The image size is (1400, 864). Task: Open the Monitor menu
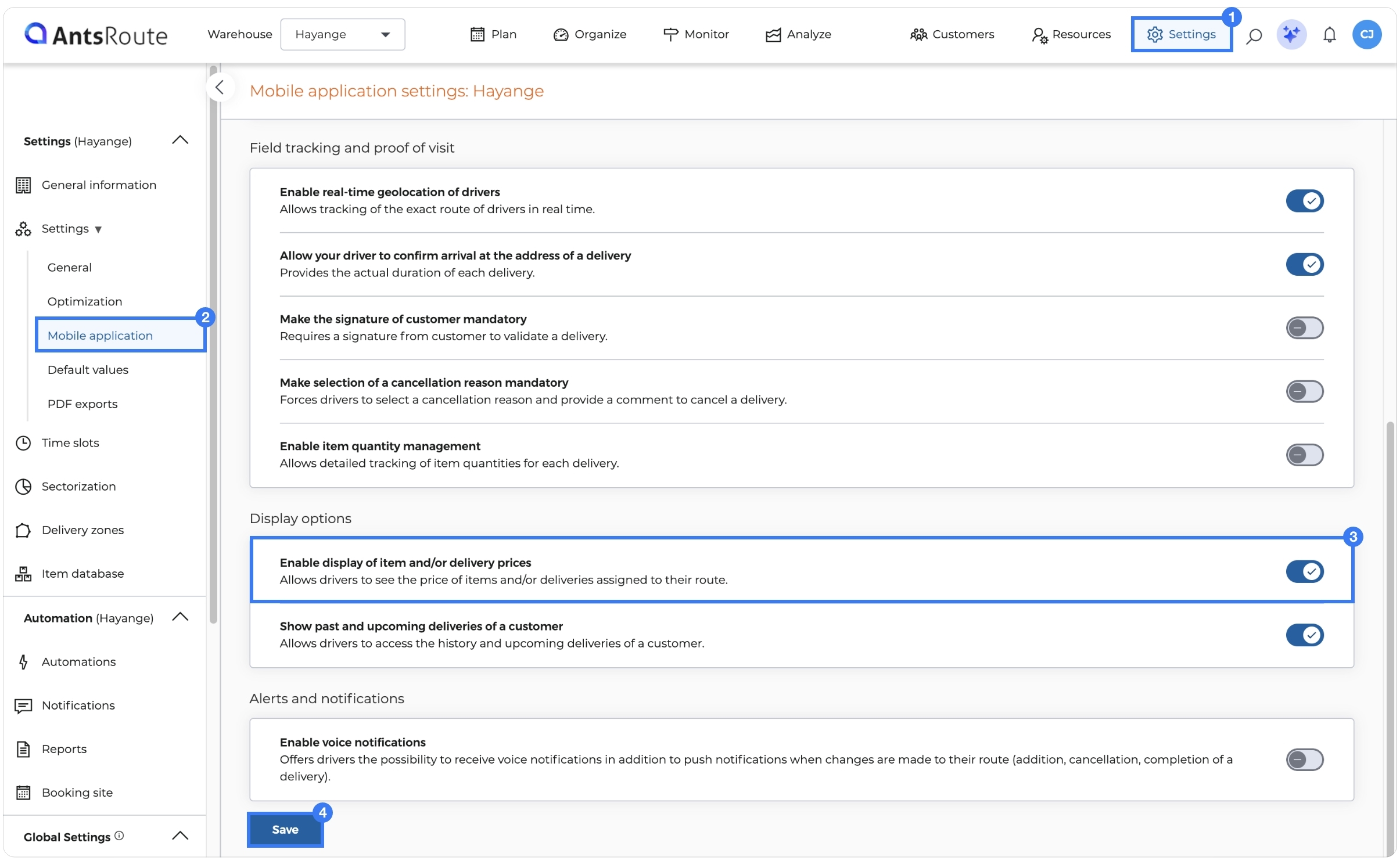(x=695, y=34)
